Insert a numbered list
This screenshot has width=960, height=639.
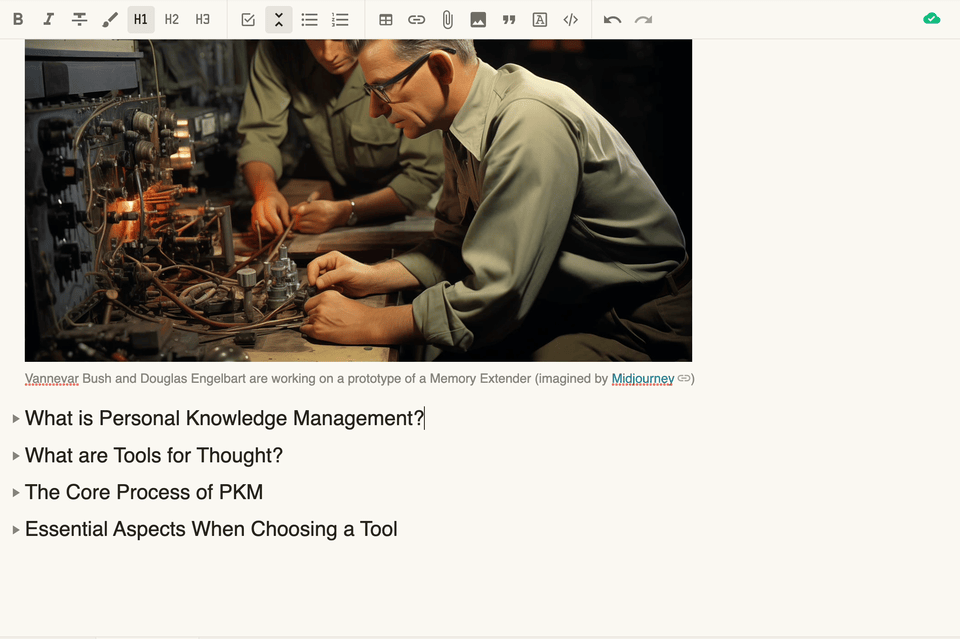point(340,20)
